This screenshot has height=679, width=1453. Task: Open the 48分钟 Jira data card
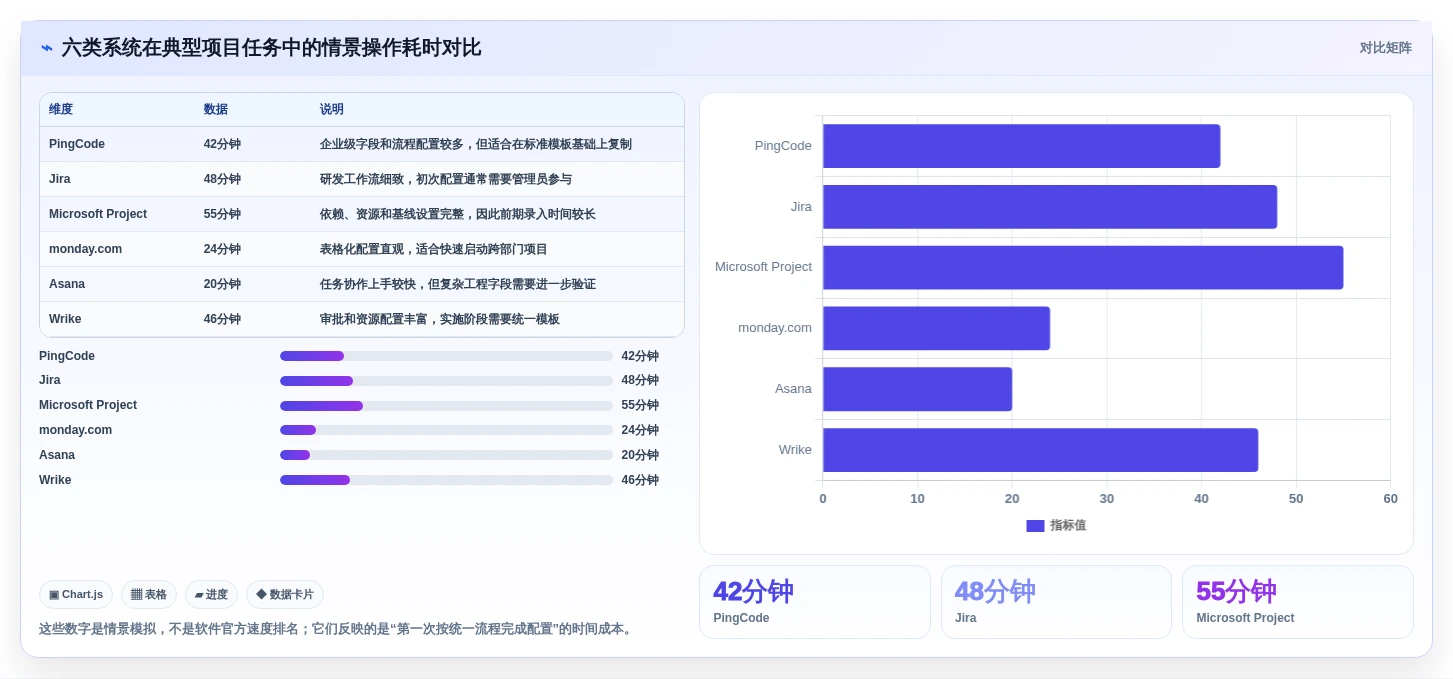pos(1056,602)
